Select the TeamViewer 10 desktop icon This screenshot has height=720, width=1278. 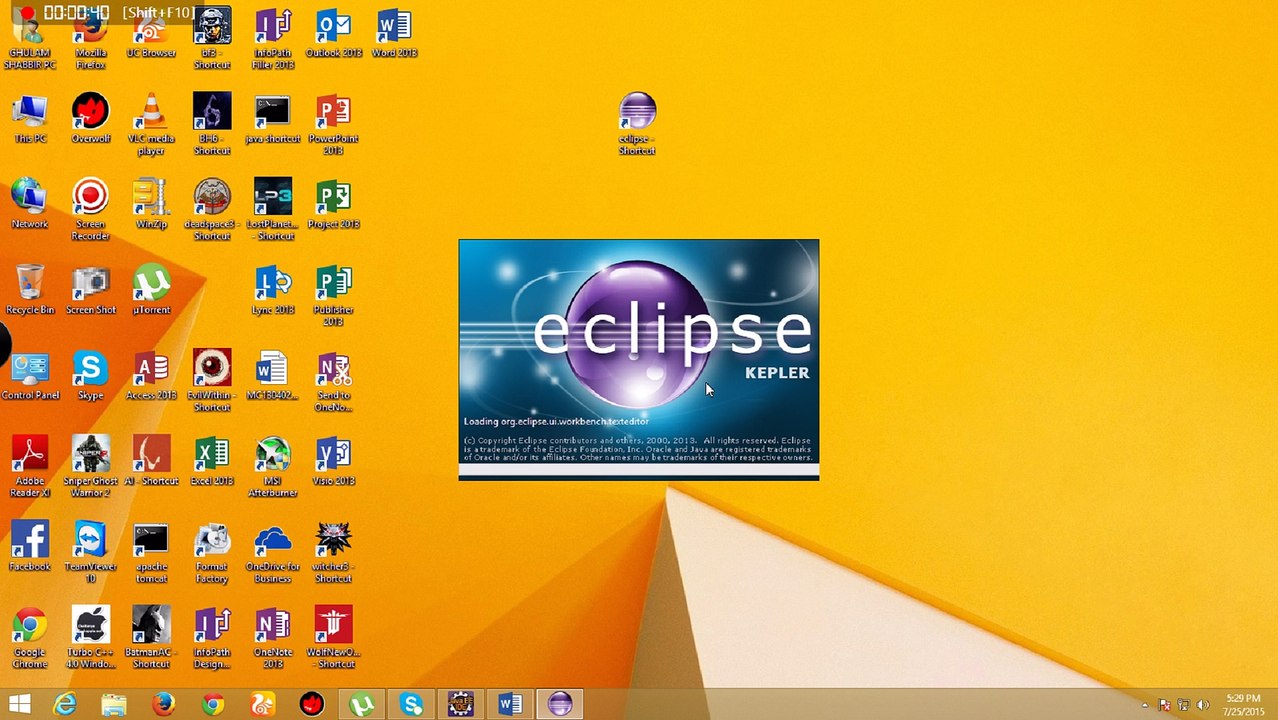[x=90, y=552]
